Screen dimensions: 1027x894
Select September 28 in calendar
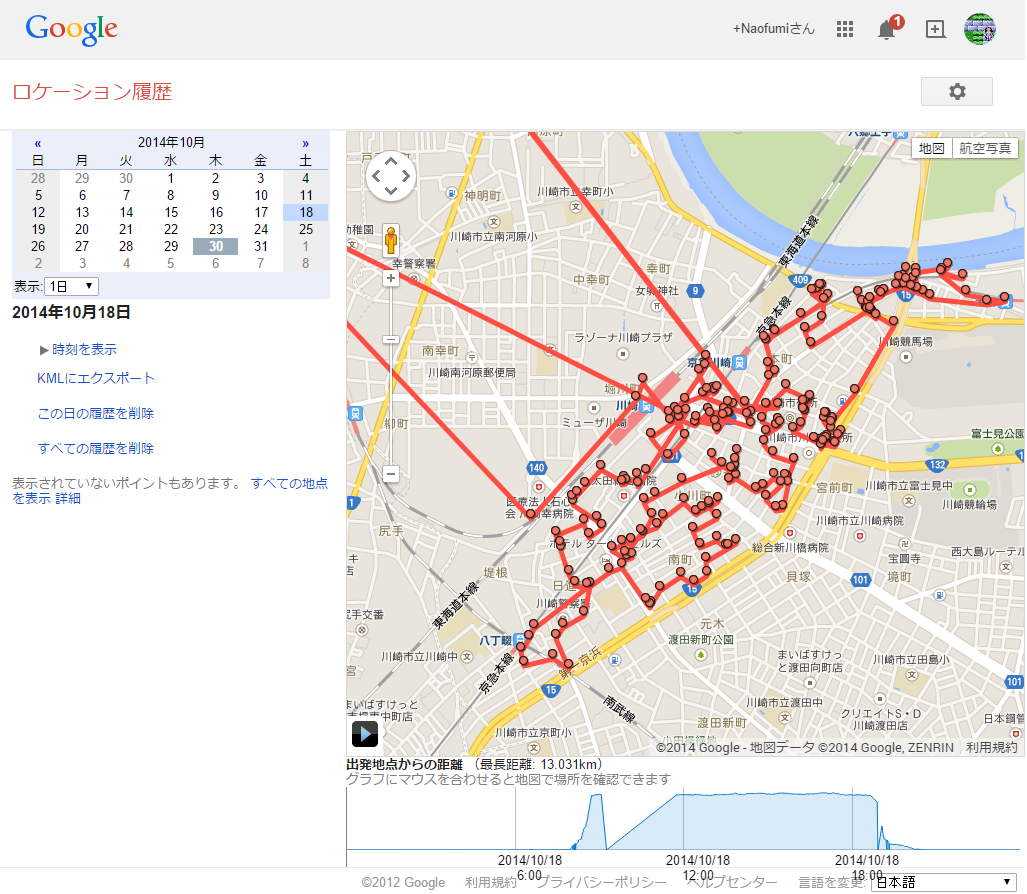pos(38,178)
